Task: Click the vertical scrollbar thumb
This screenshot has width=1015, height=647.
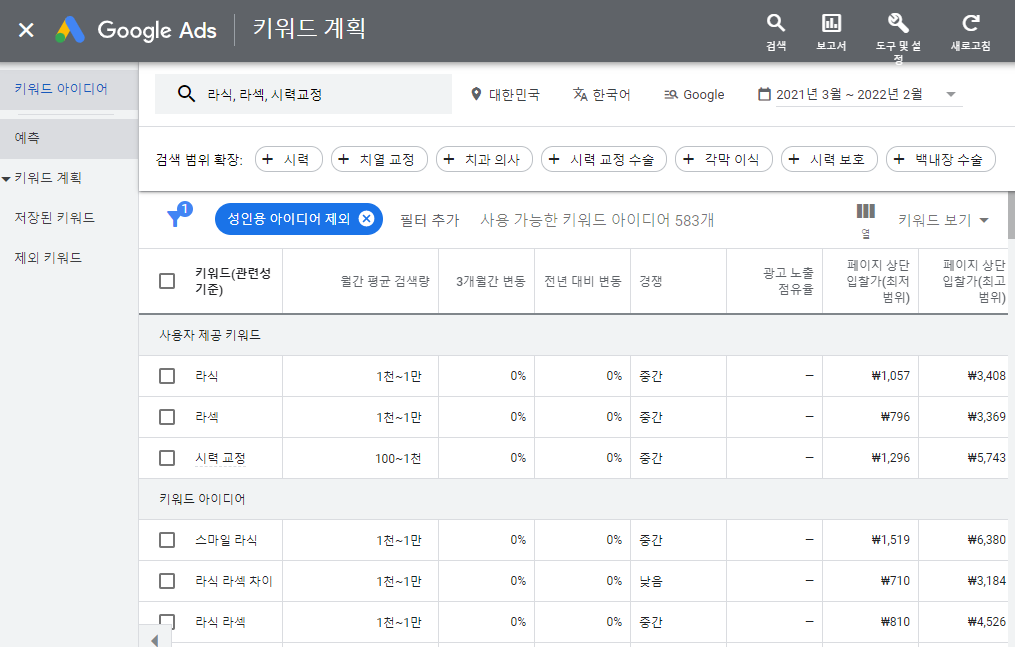Action: click(x=1011, y=215)
